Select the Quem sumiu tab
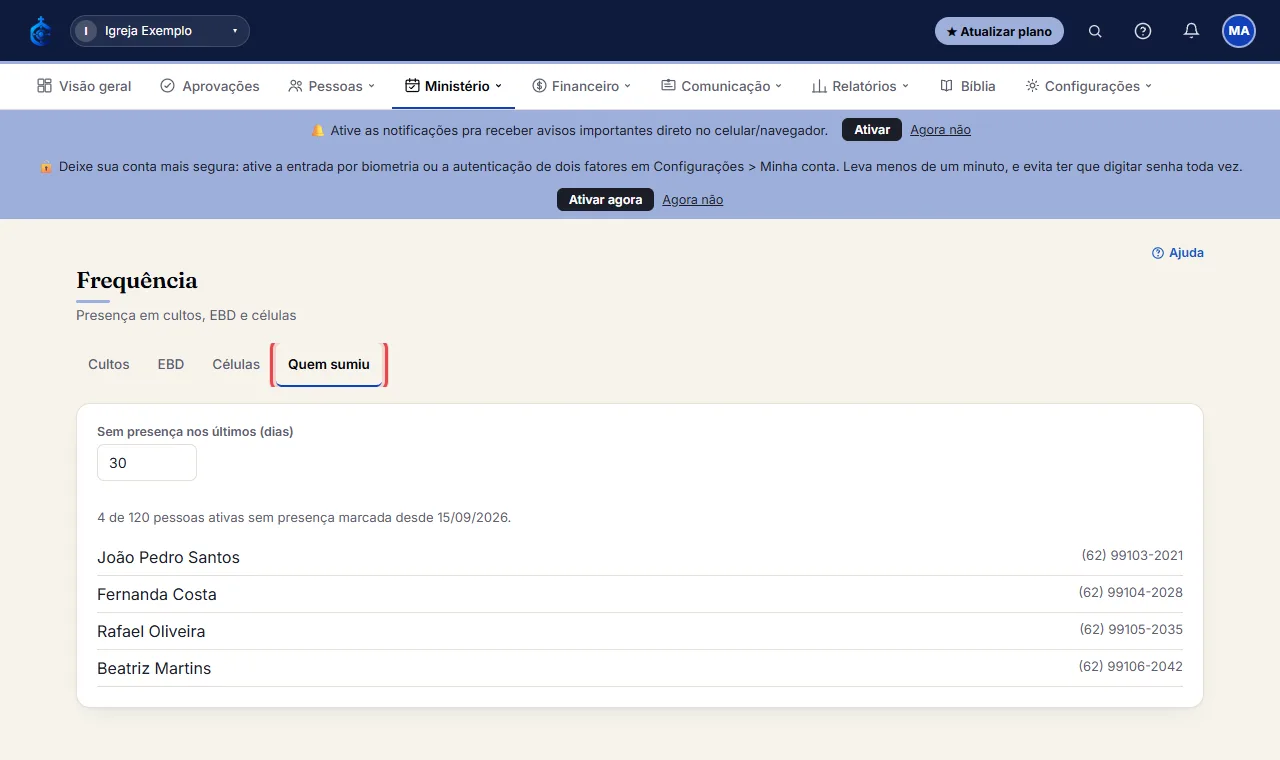This screenshot has height=760, width=1280. 329,364
